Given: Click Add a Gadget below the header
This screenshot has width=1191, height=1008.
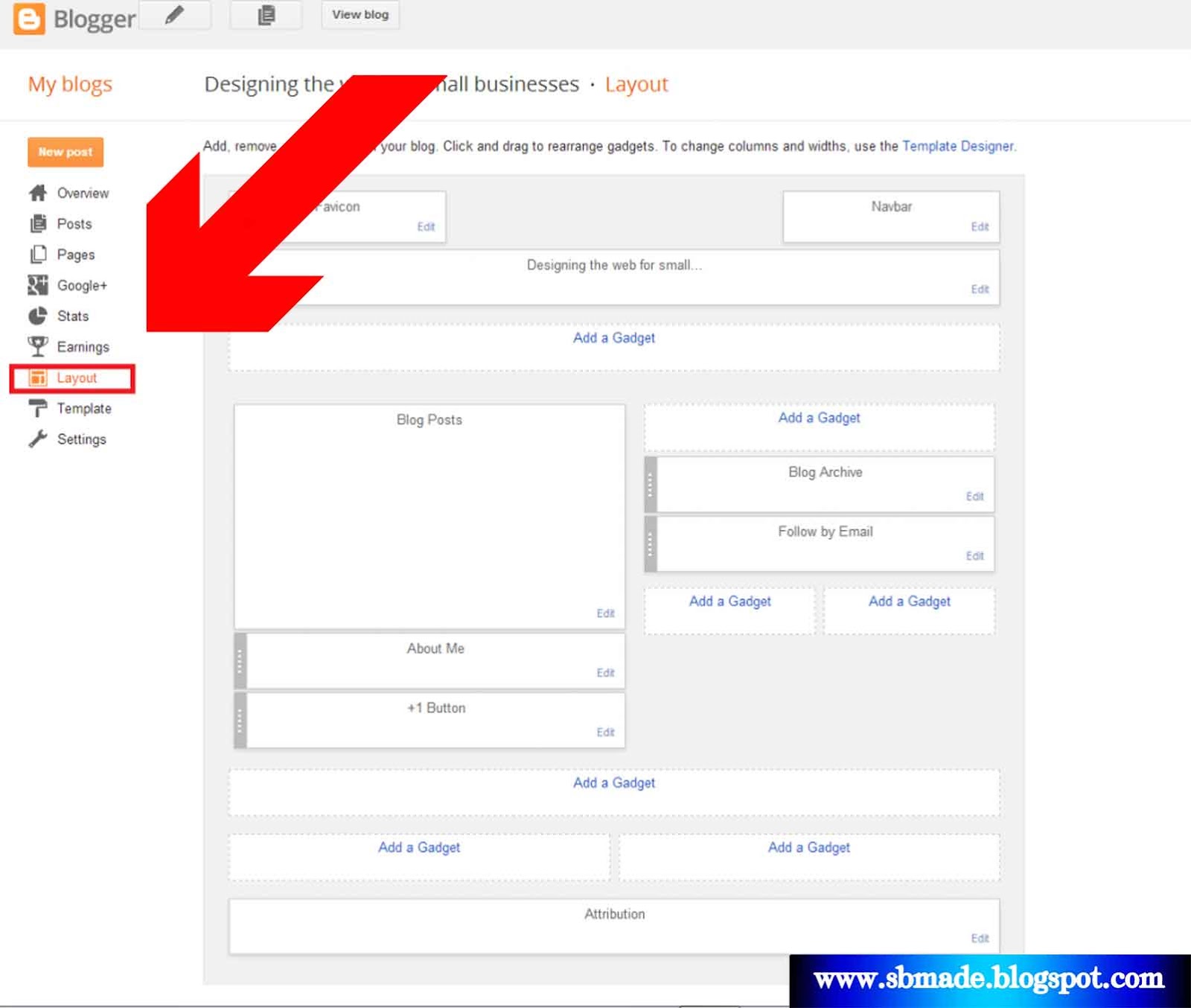Looking at the screenshot, I should tap(613, 337).
